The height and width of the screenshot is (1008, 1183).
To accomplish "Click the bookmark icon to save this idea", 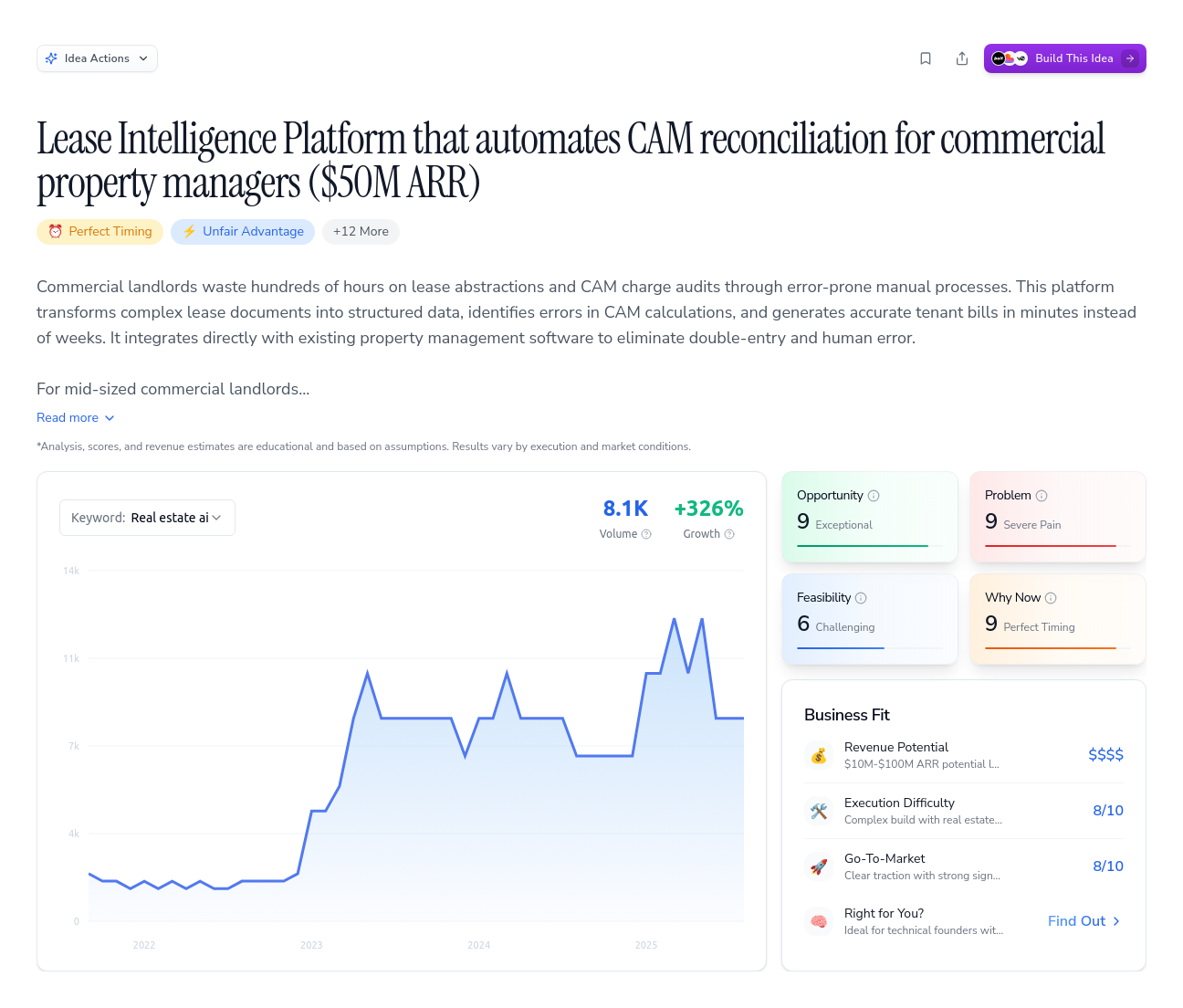I will click(925, 58).
